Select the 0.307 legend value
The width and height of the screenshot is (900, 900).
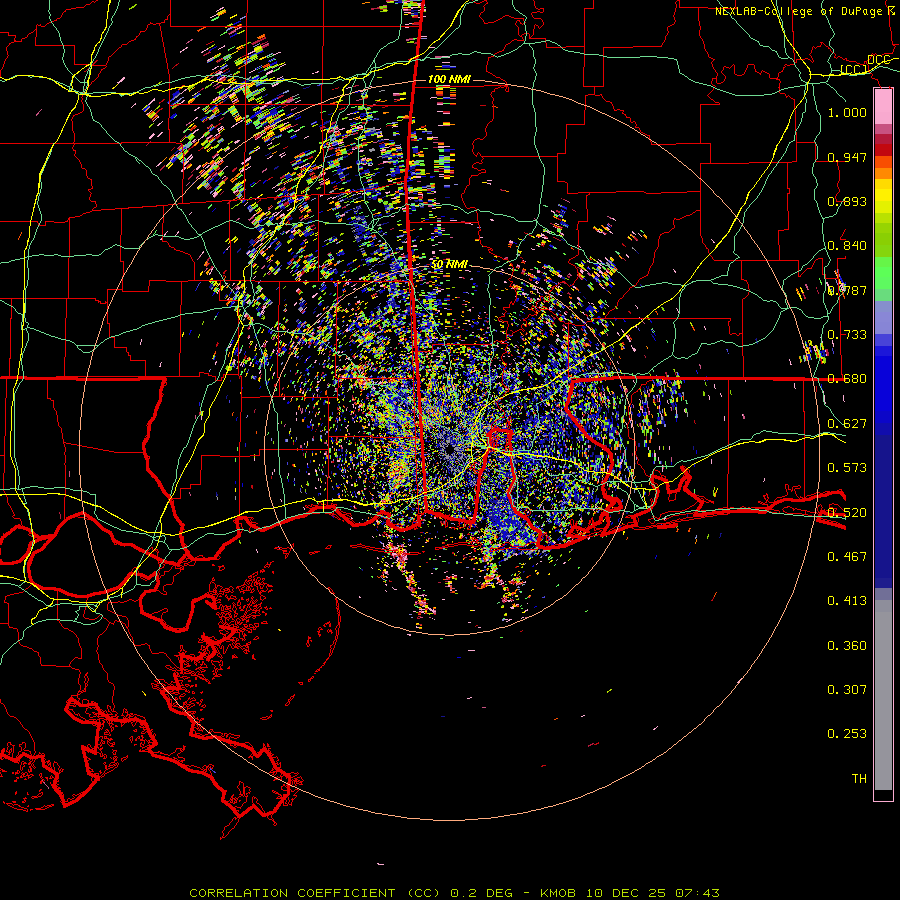[x=847, y=690]
